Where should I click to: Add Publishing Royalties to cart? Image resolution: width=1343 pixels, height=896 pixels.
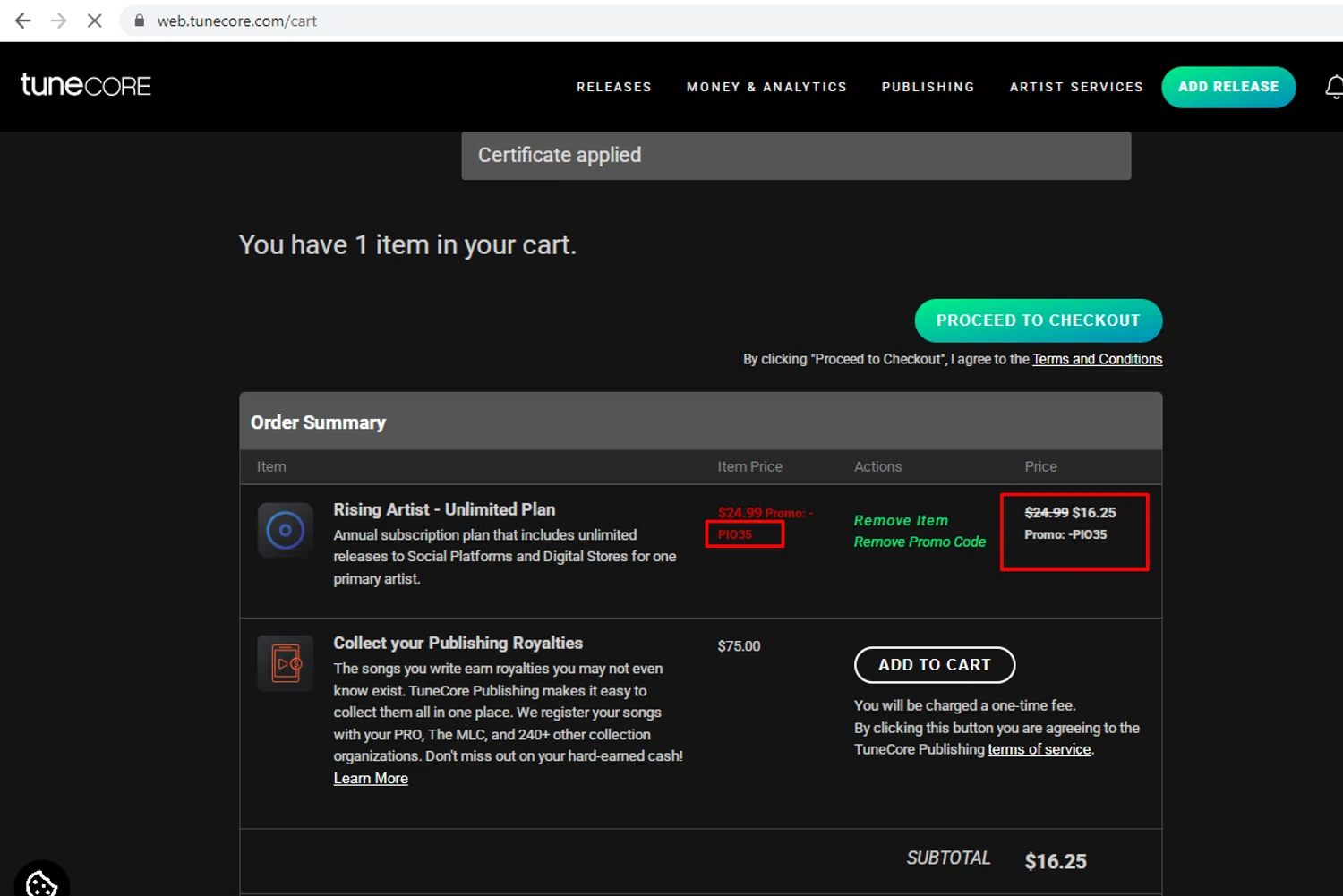tap(935, 665)
